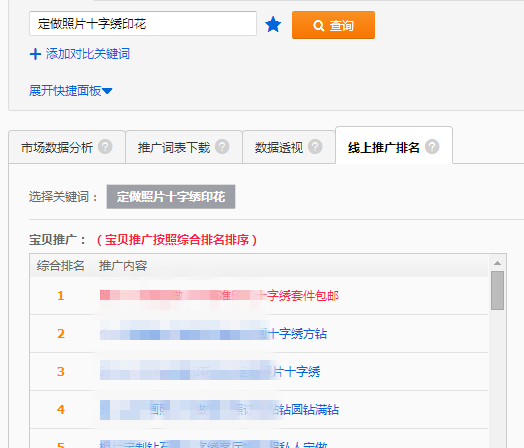Click rank number 3 cell

[60, 371]
